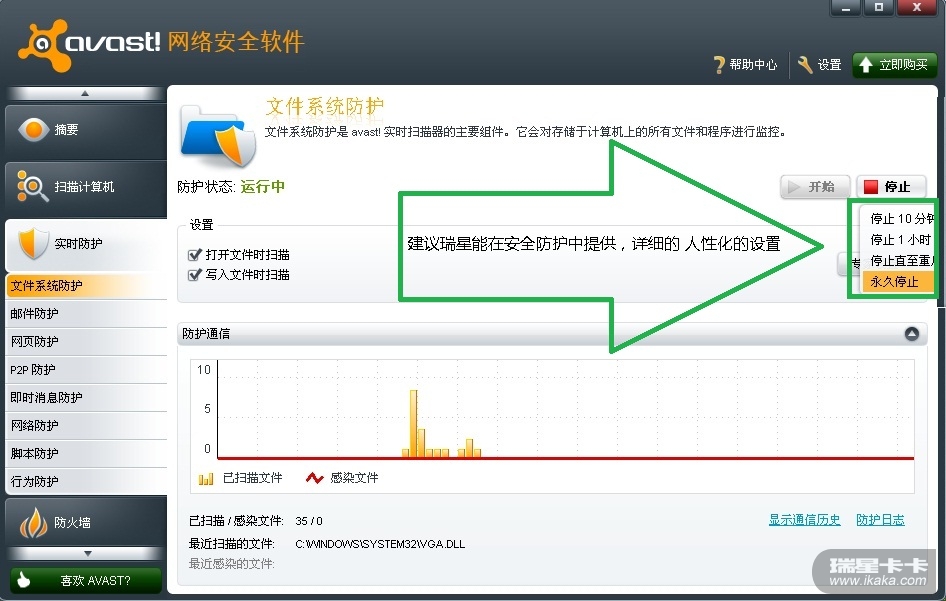Click the 开始 start button
This screenshot has height=601, width=946.
tap(815, 186)
